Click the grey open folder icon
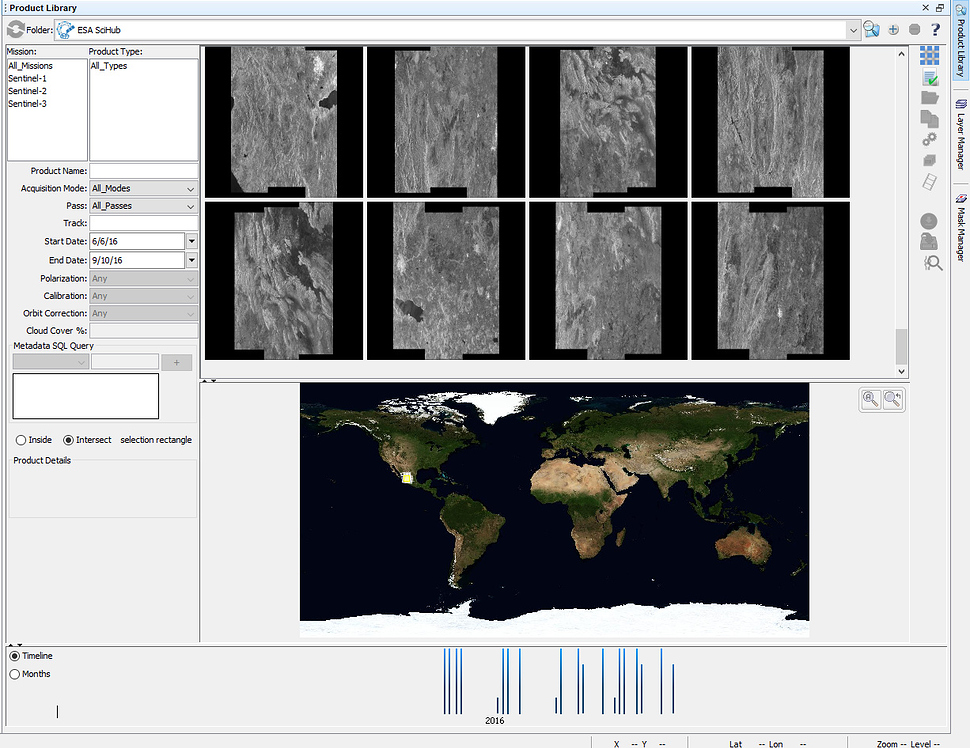The height and width of the screenshot is (748, 970). [930, 98]
